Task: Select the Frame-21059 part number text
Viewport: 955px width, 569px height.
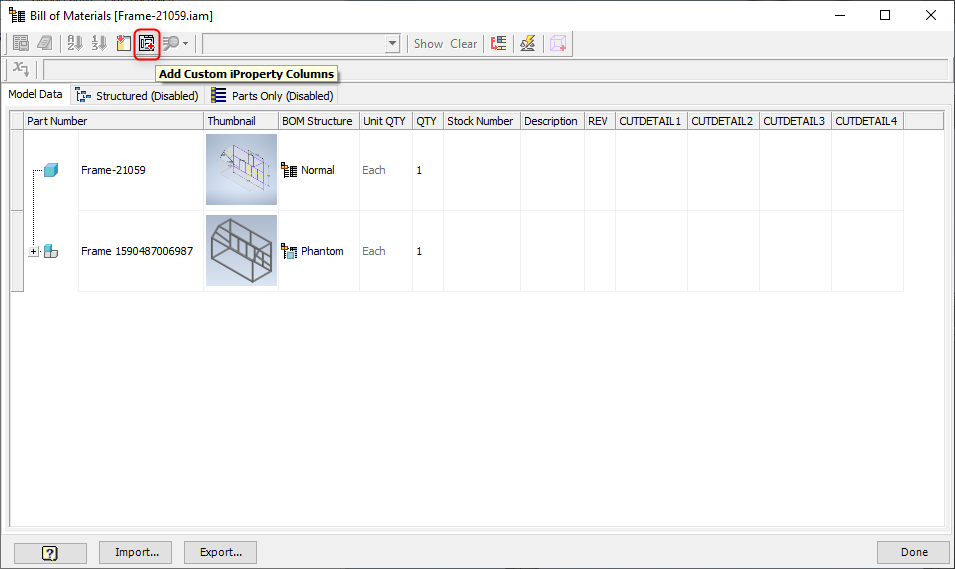Action: point(113,170)
